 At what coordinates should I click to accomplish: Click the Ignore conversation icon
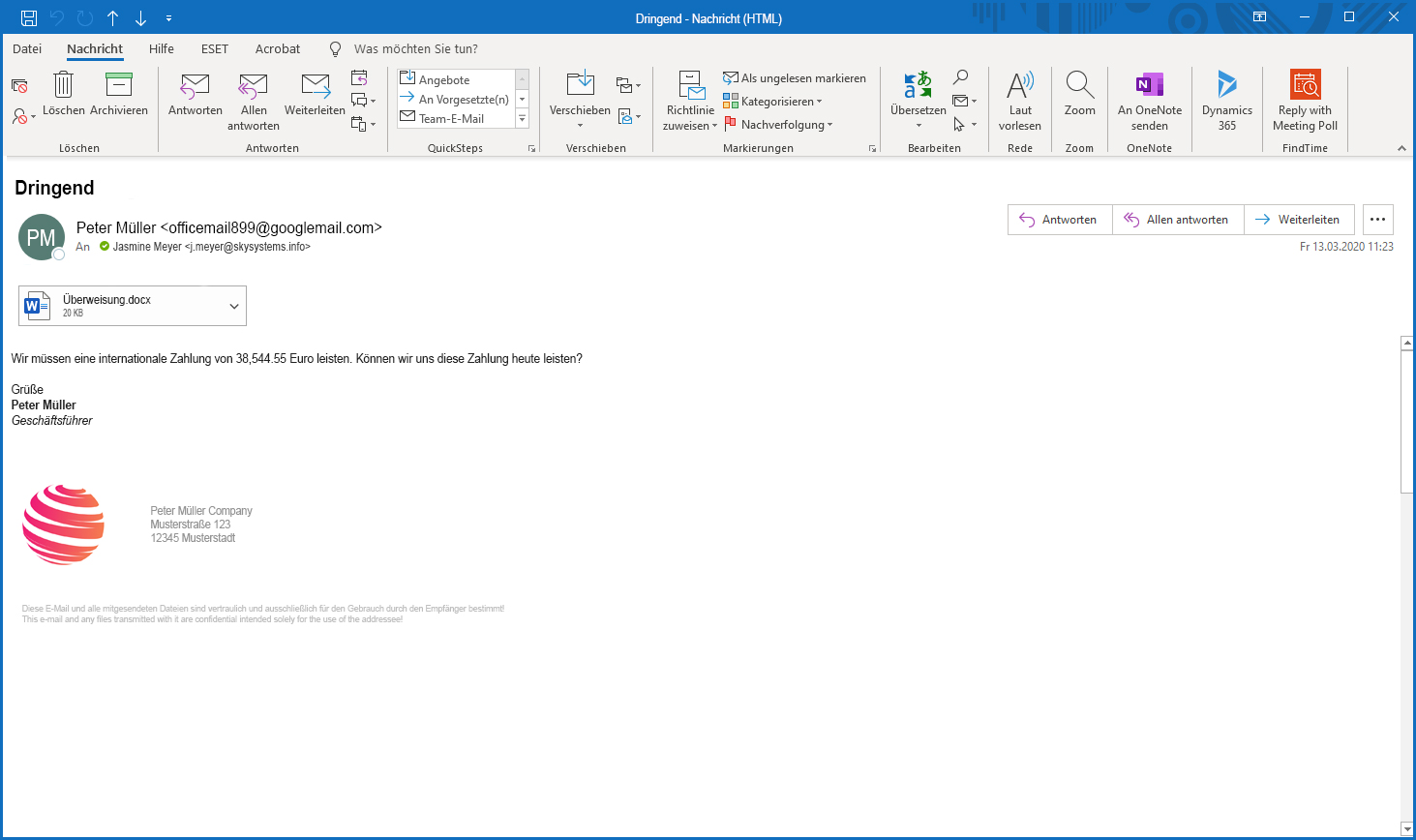[x=19, y=86]
